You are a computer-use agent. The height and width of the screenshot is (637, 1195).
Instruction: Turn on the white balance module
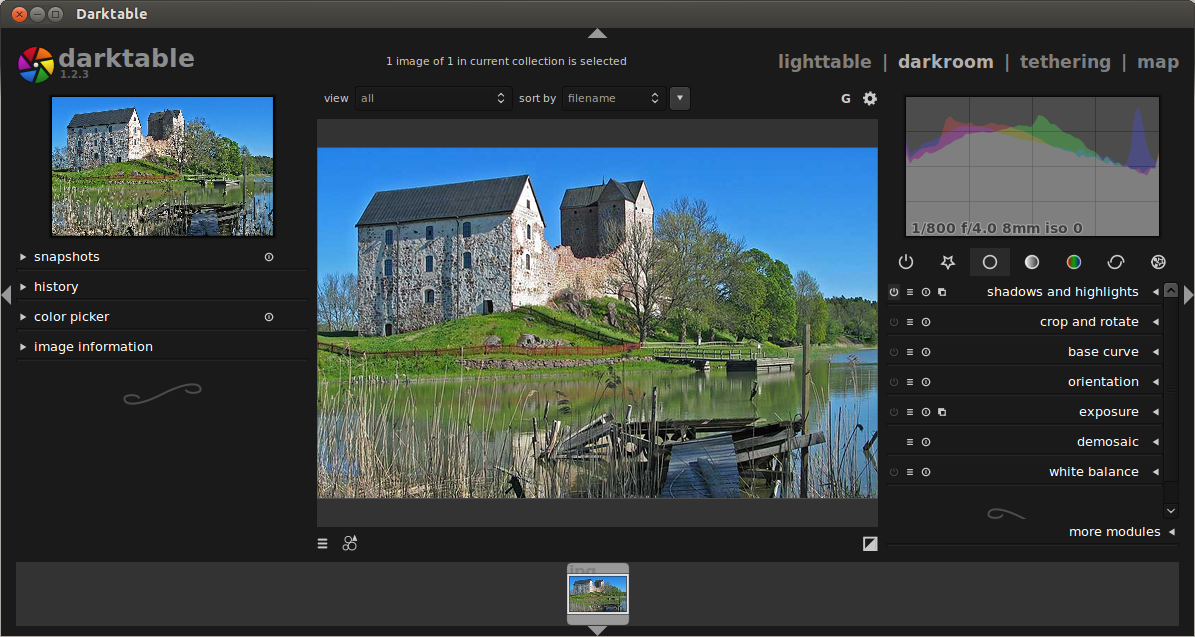point(894,472)
